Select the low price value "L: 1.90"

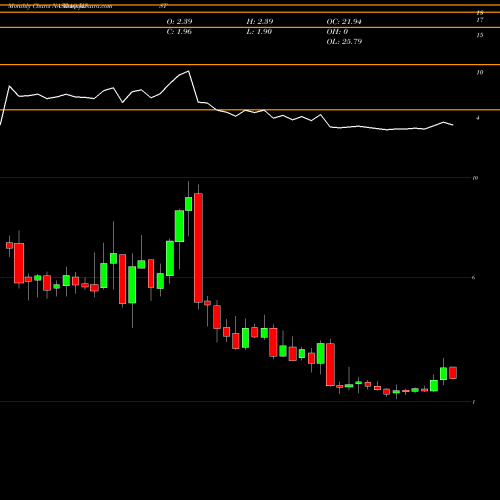coord(259,31)
